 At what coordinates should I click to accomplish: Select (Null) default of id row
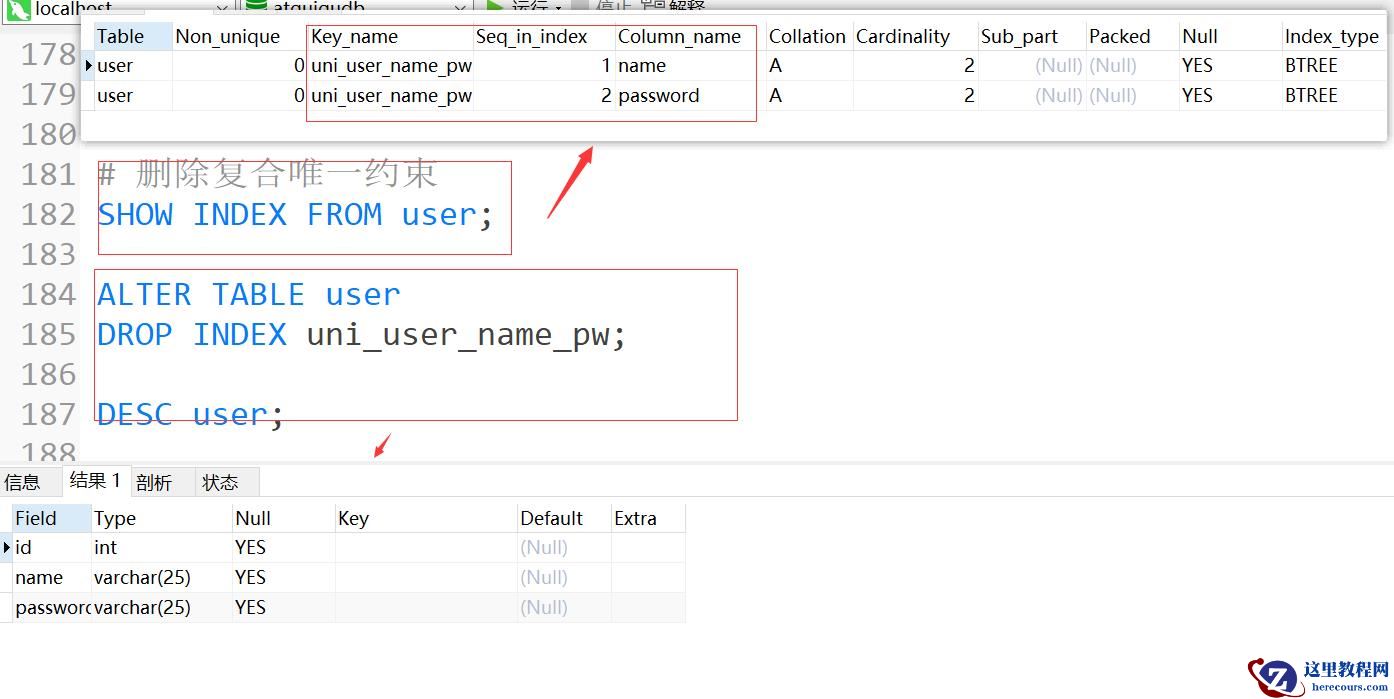click(x=564, y=547)
